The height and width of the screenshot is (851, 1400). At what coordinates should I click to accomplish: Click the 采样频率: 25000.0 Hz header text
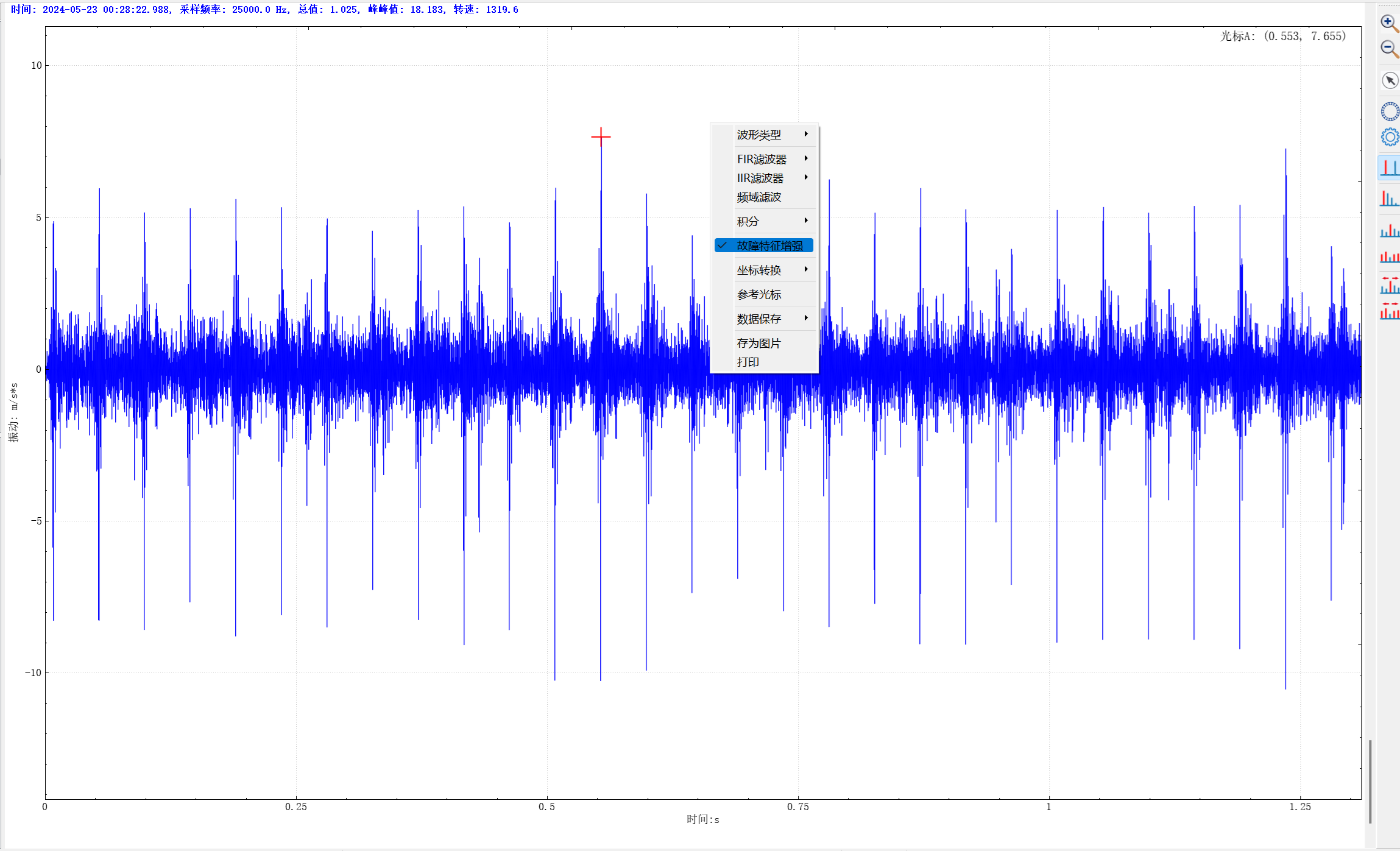234,10
